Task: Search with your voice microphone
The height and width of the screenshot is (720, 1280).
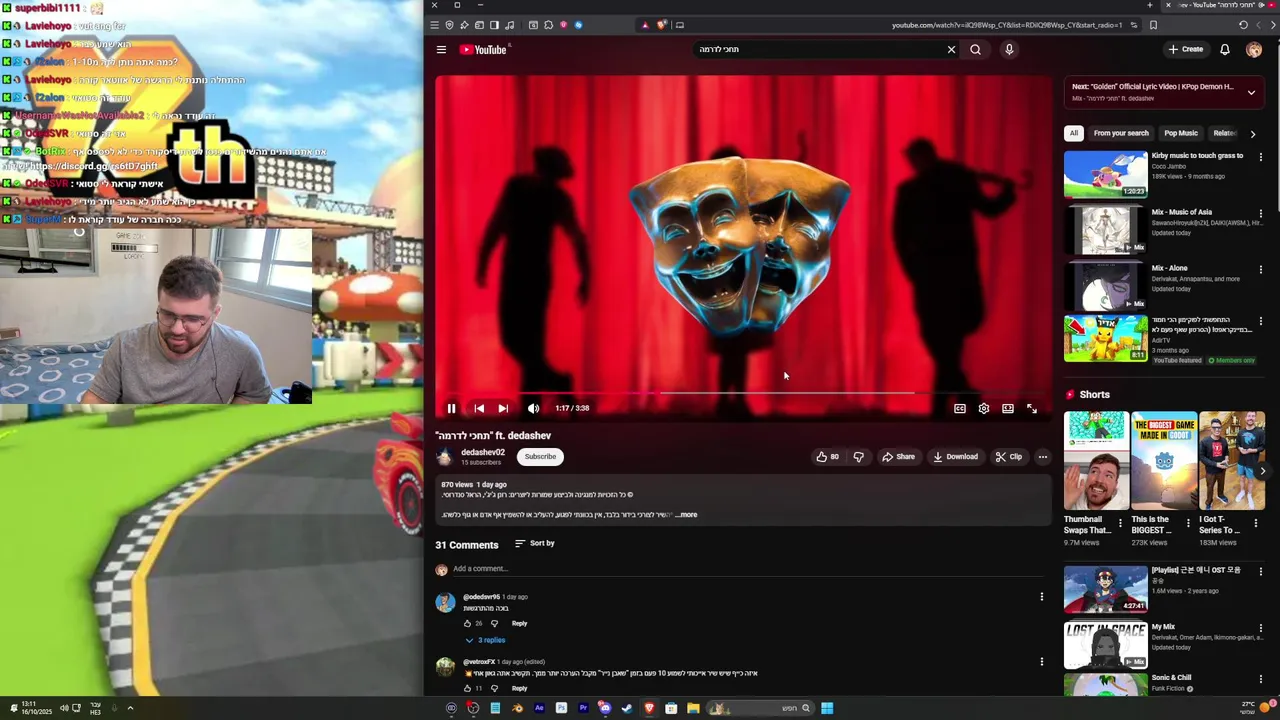Action: pyautogui.click(x=1009, y=49)
